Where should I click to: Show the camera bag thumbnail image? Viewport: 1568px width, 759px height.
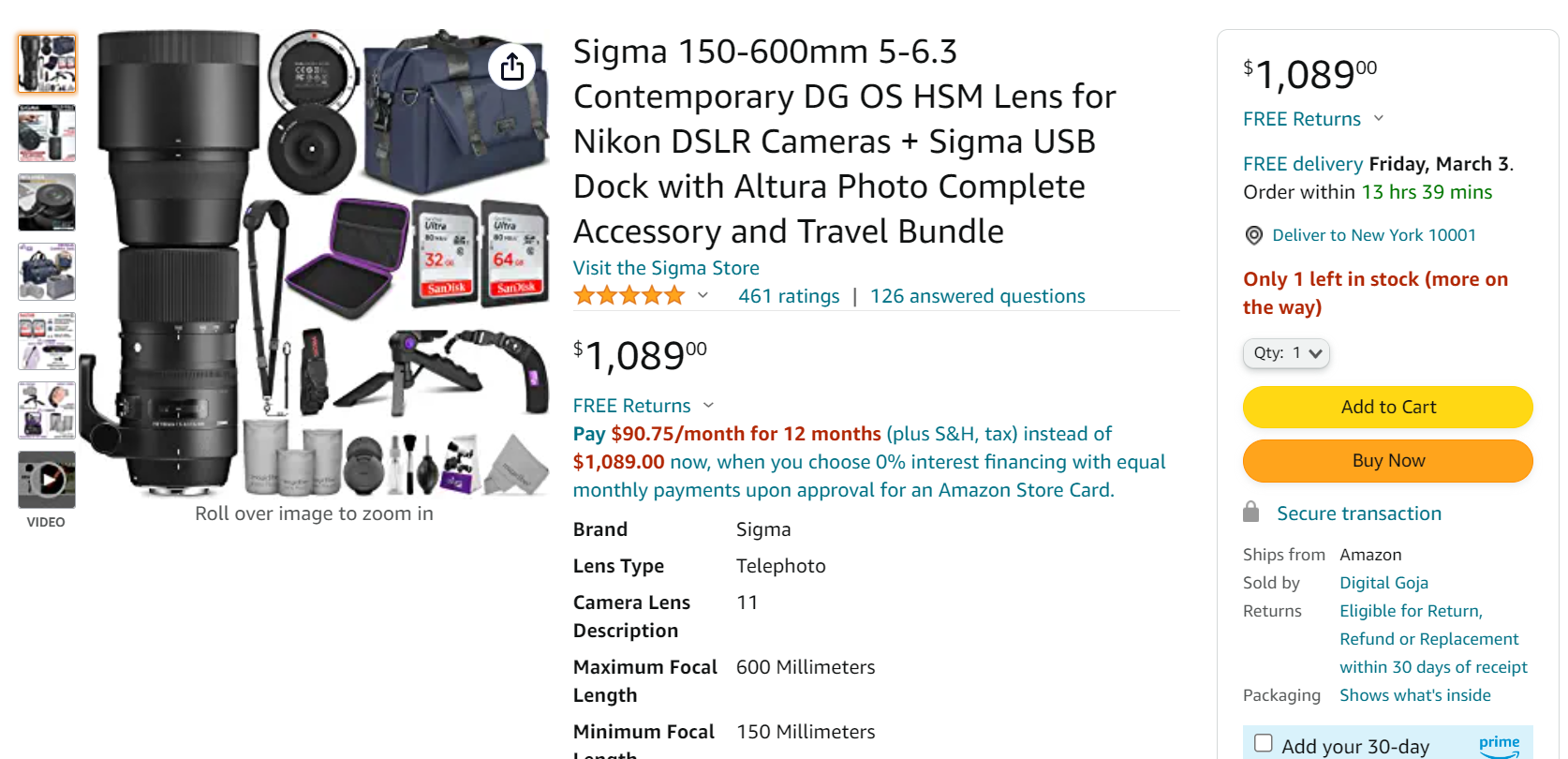[47, 272]
